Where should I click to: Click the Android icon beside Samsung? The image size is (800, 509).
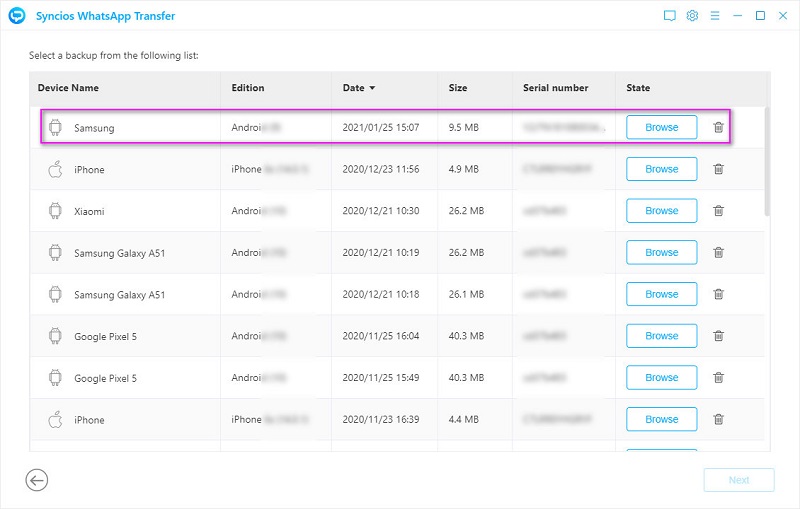[x=55, y=127]
